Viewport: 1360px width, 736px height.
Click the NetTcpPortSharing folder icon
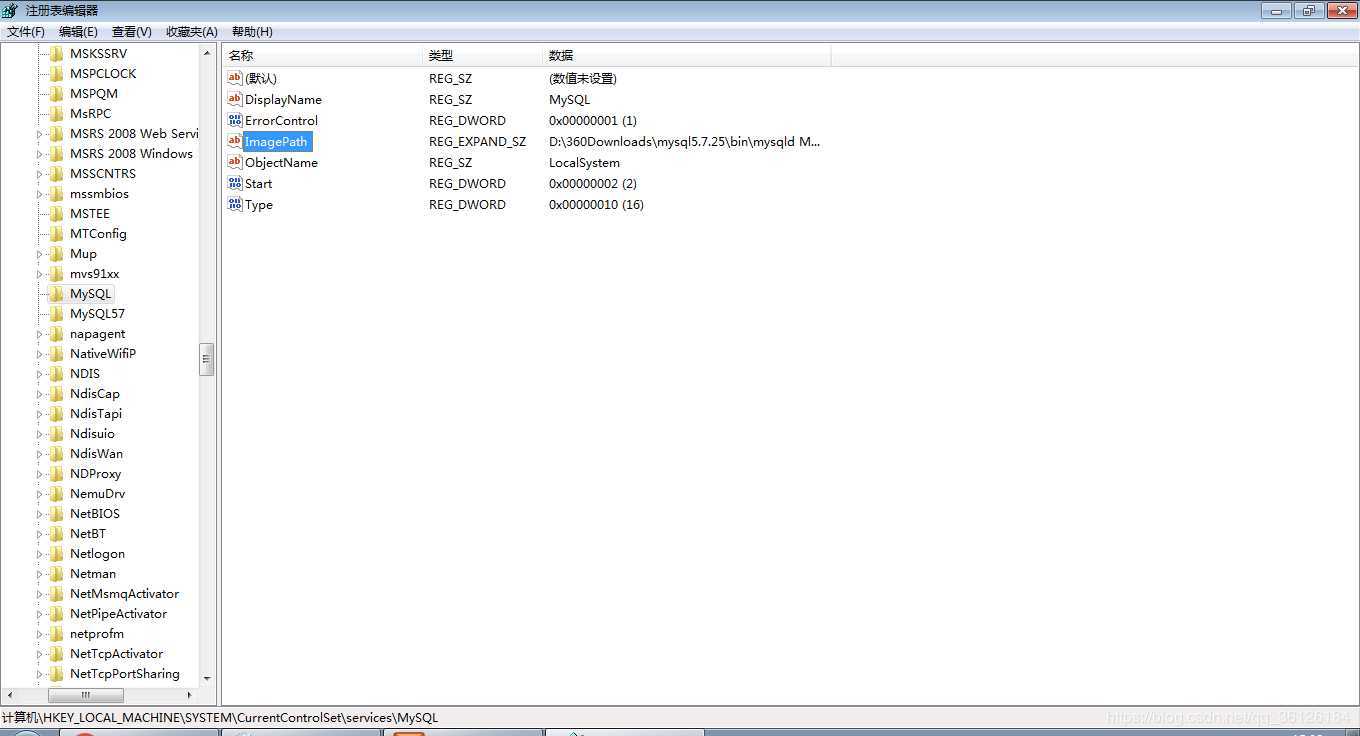click(x=57, y=674)
